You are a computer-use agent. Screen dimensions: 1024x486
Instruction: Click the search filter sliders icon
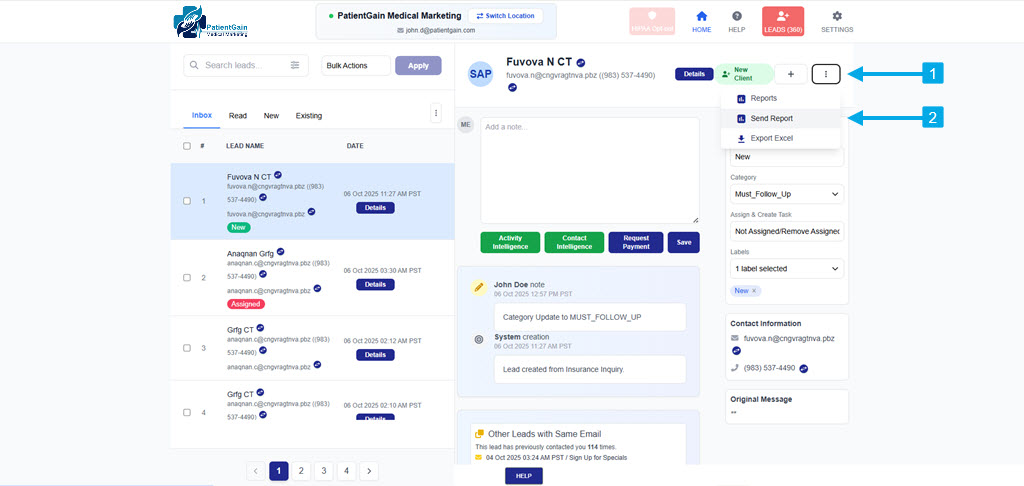[x=295, y=65]
